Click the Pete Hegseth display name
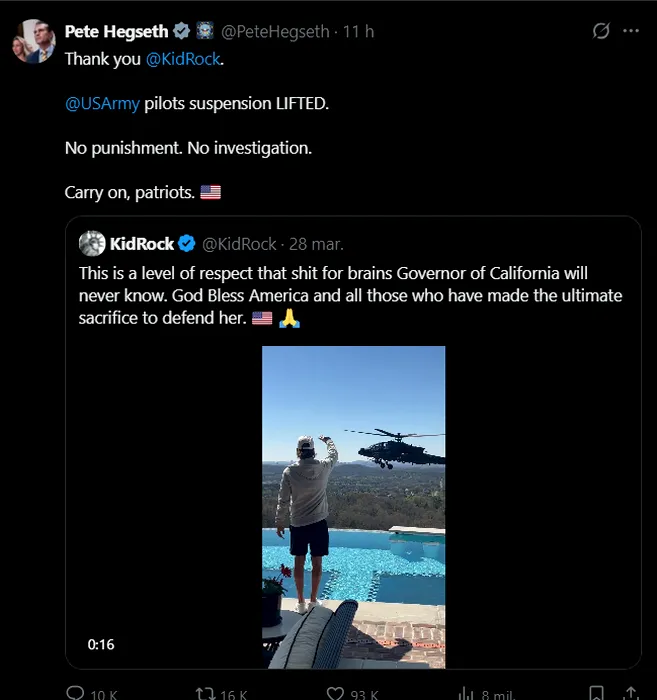657x700 pixels. [116, 32]
